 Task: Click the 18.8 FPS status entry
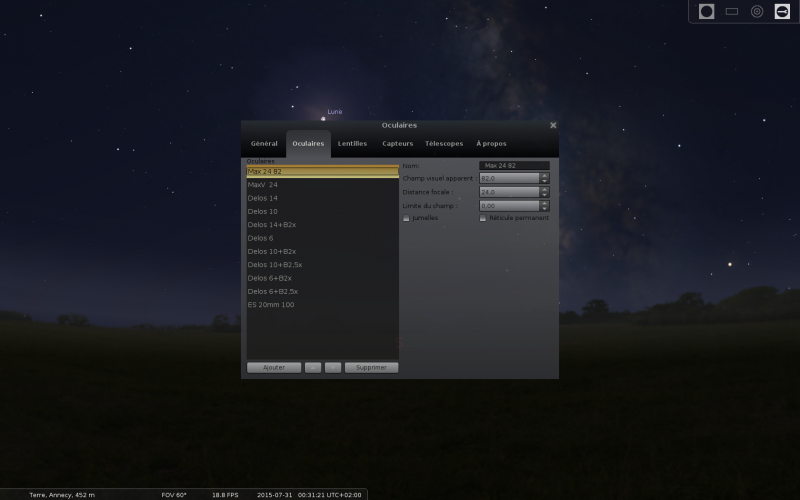(x=225, y=495)
